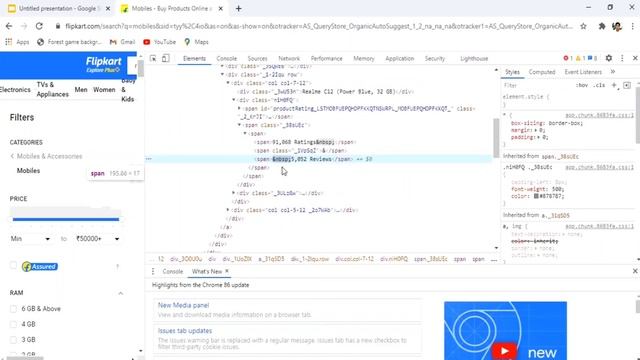Screen dimensions: 640x360
Task: Open Chrome profile avatar
Action: (x=617, y=27)
